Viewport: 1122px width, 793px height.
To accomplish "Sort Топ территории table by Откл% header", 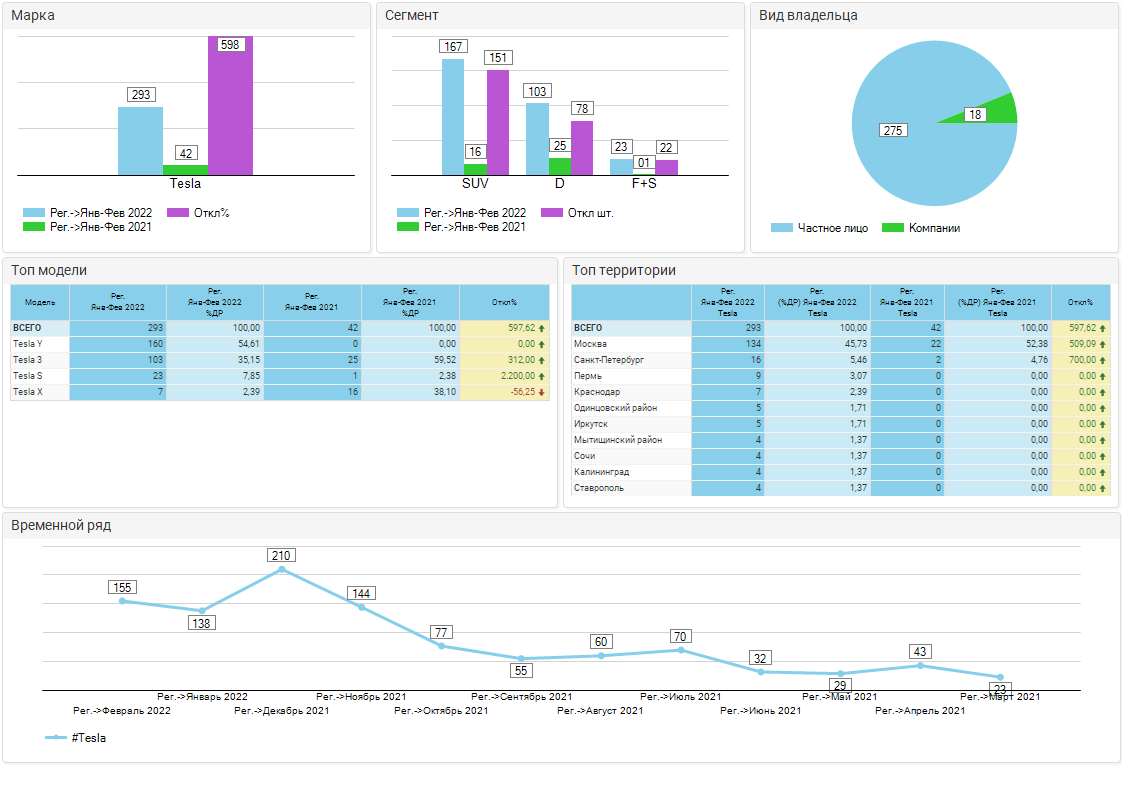I will point(1080,302).
